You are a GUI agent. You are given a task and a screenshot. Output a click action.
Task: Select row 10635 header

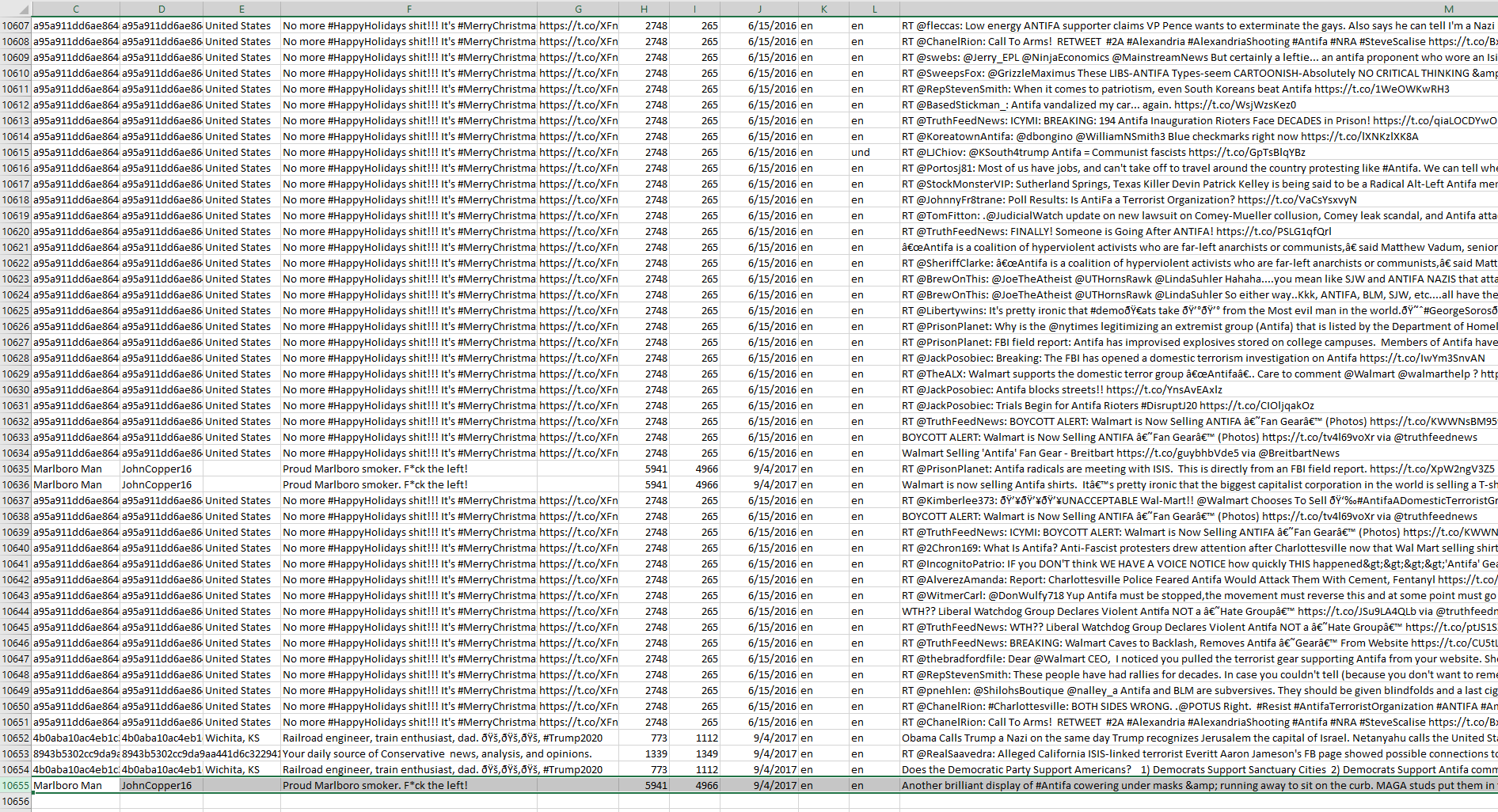(x=16, y=469)
